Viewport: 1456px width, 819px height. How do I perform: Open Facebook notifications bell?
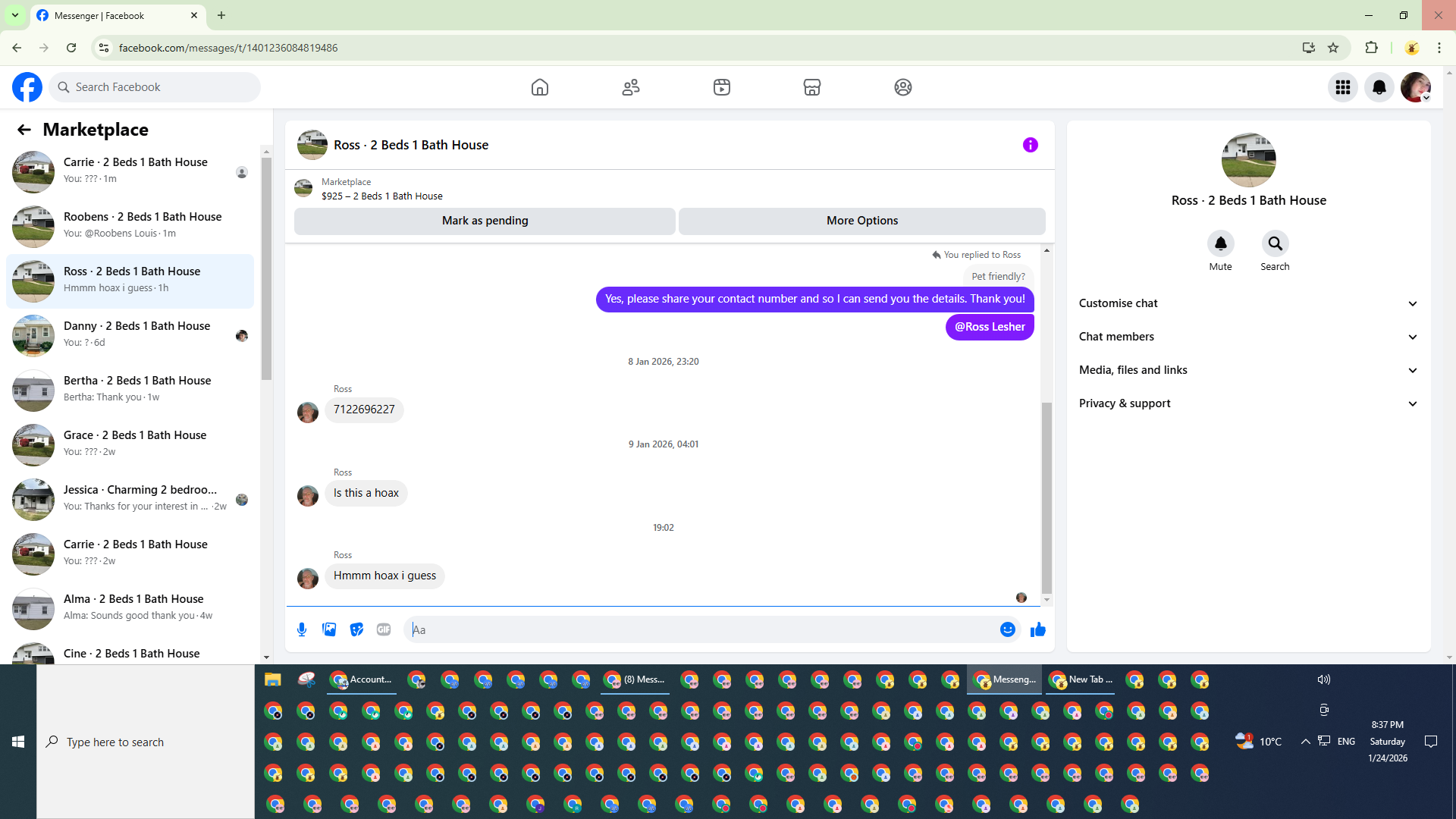point(1379,87)
